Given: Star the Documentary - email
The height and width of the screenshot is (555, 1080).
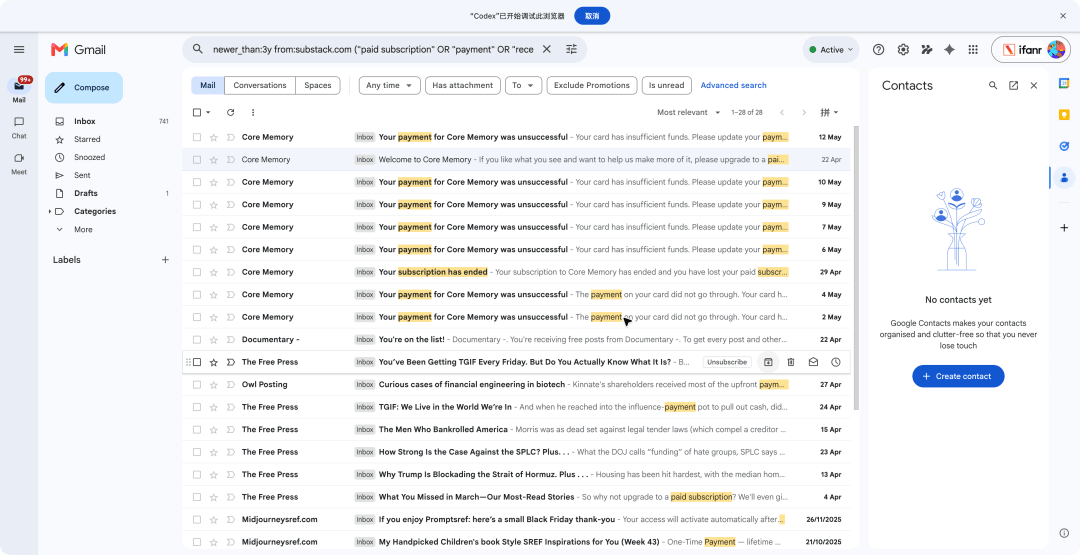Looking at the screenshot, I should click(214, 339).
